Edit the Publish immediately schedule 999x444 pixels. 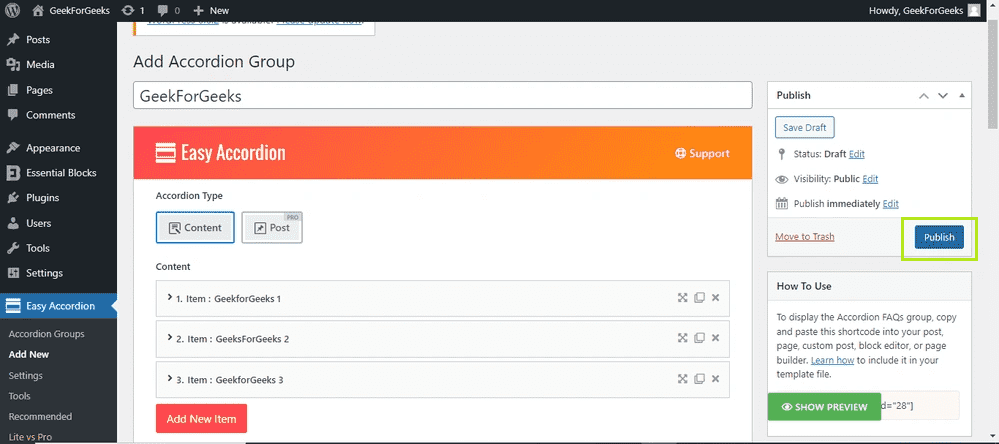point(891,204)
